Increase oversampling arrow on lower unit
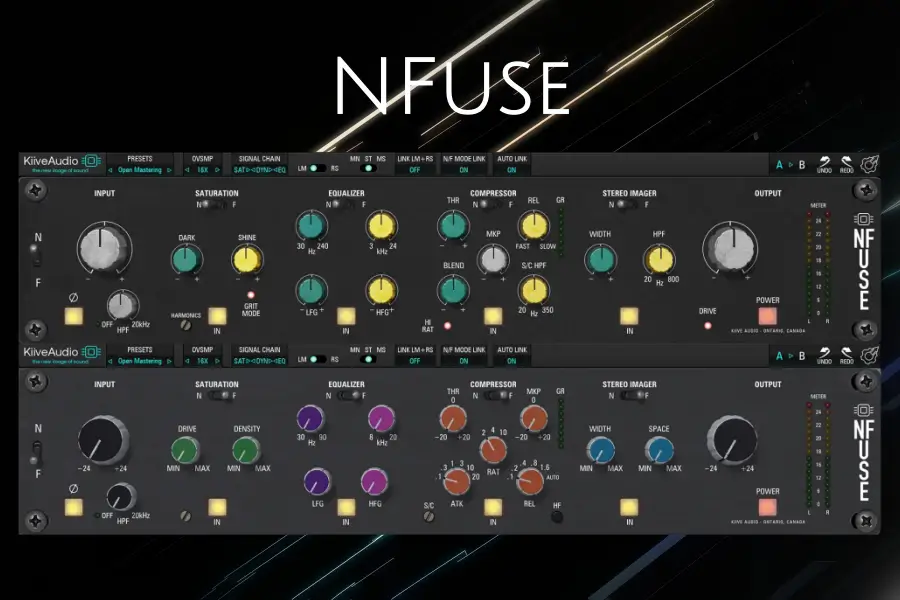 (217, 362)
